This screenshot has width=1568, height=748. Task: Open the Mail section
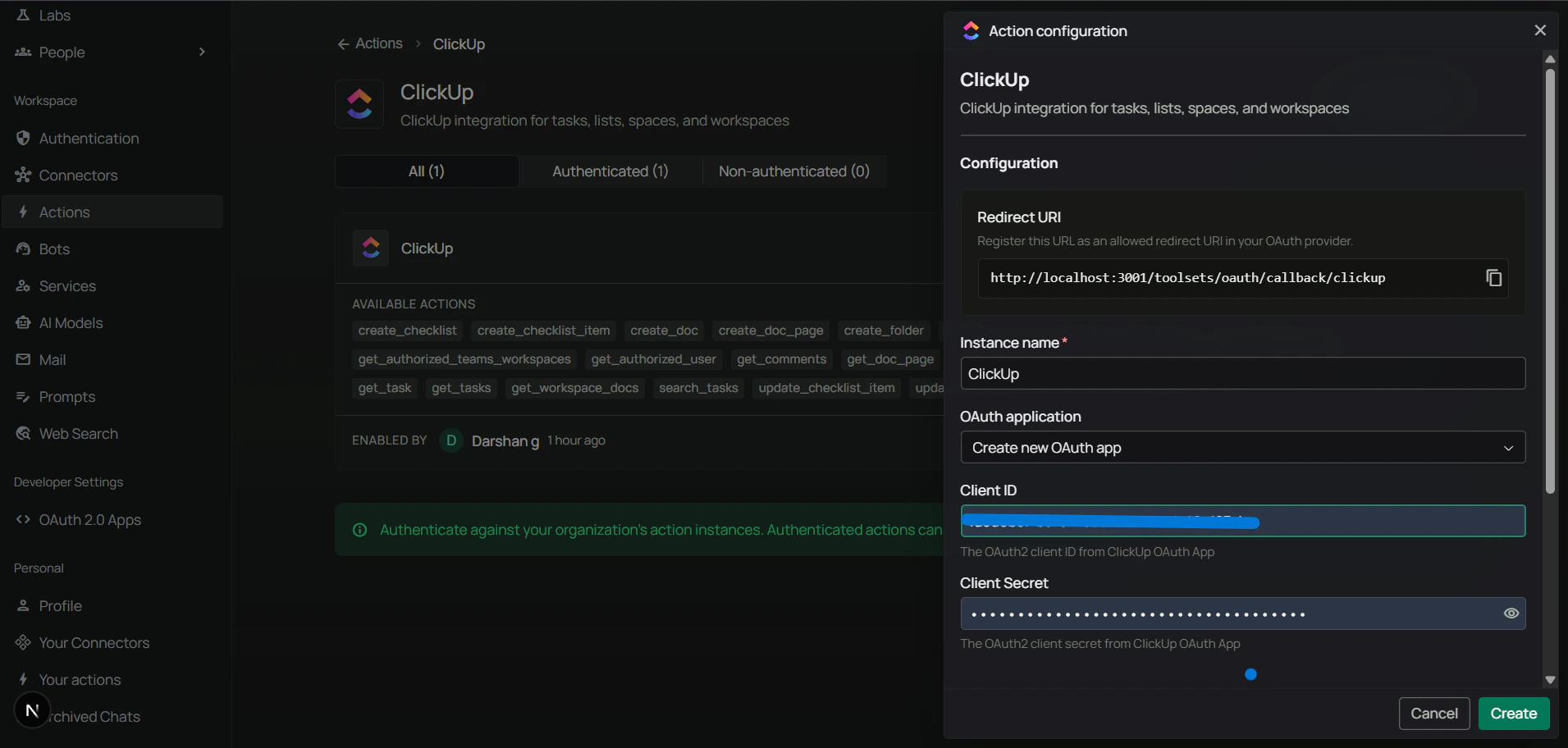point(53,359)
